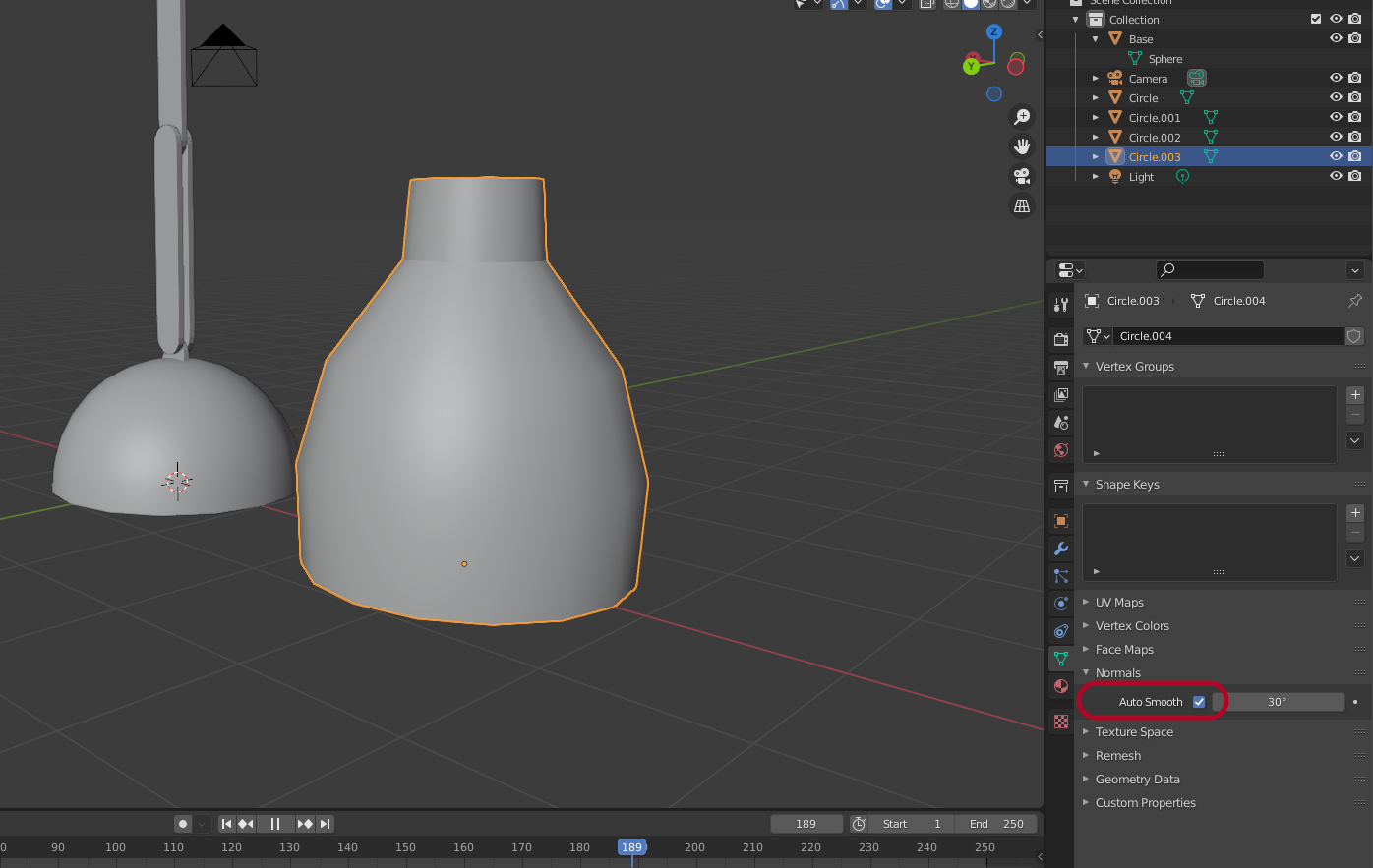This screenshot has width=1373, height=868.
Task: Toggle the pin icon in properties header
Action: point(1355,301)
